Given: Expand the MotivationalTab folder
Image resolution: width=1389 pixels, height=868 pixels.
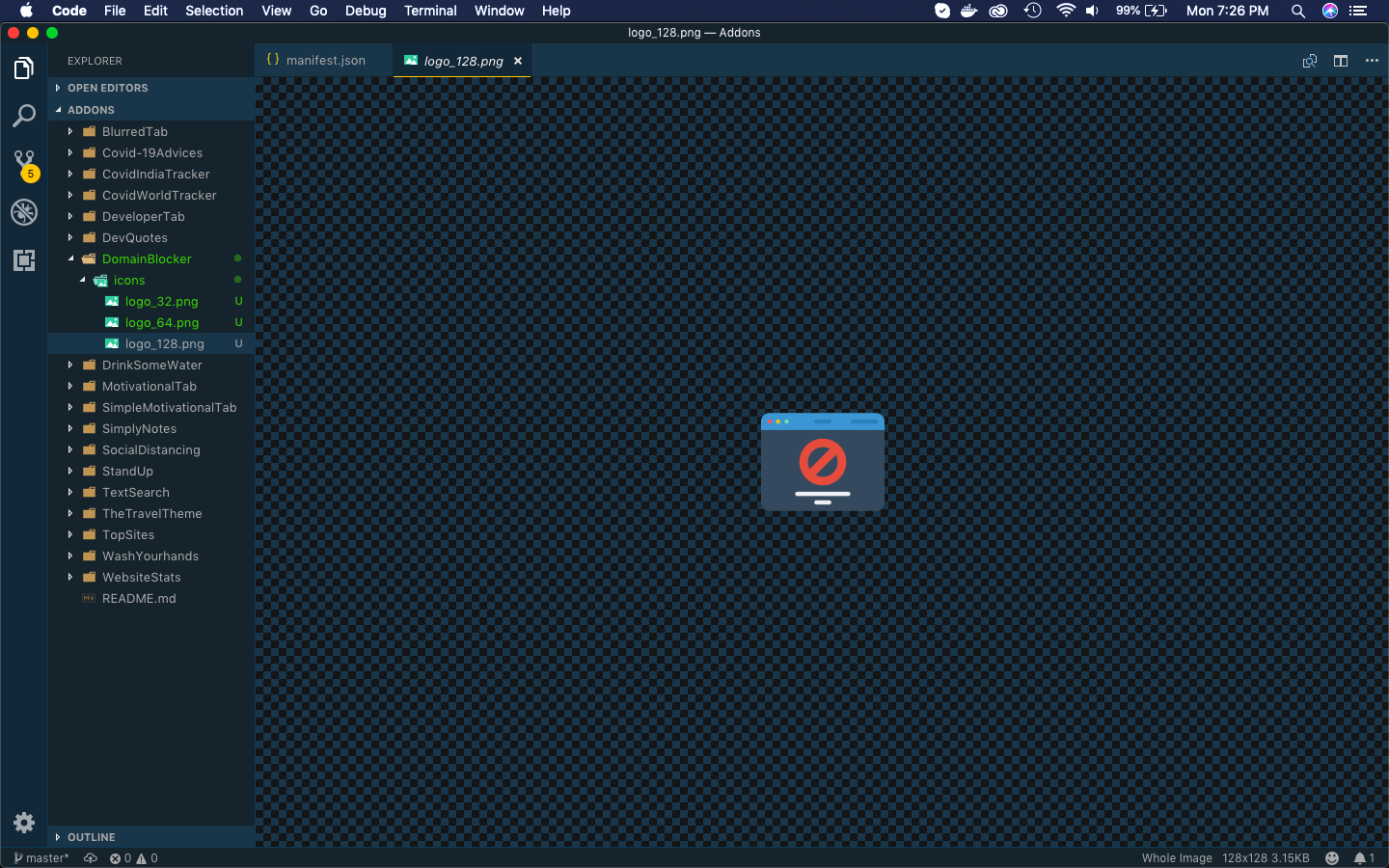Looking at the screenshot, I should (151, 387).
